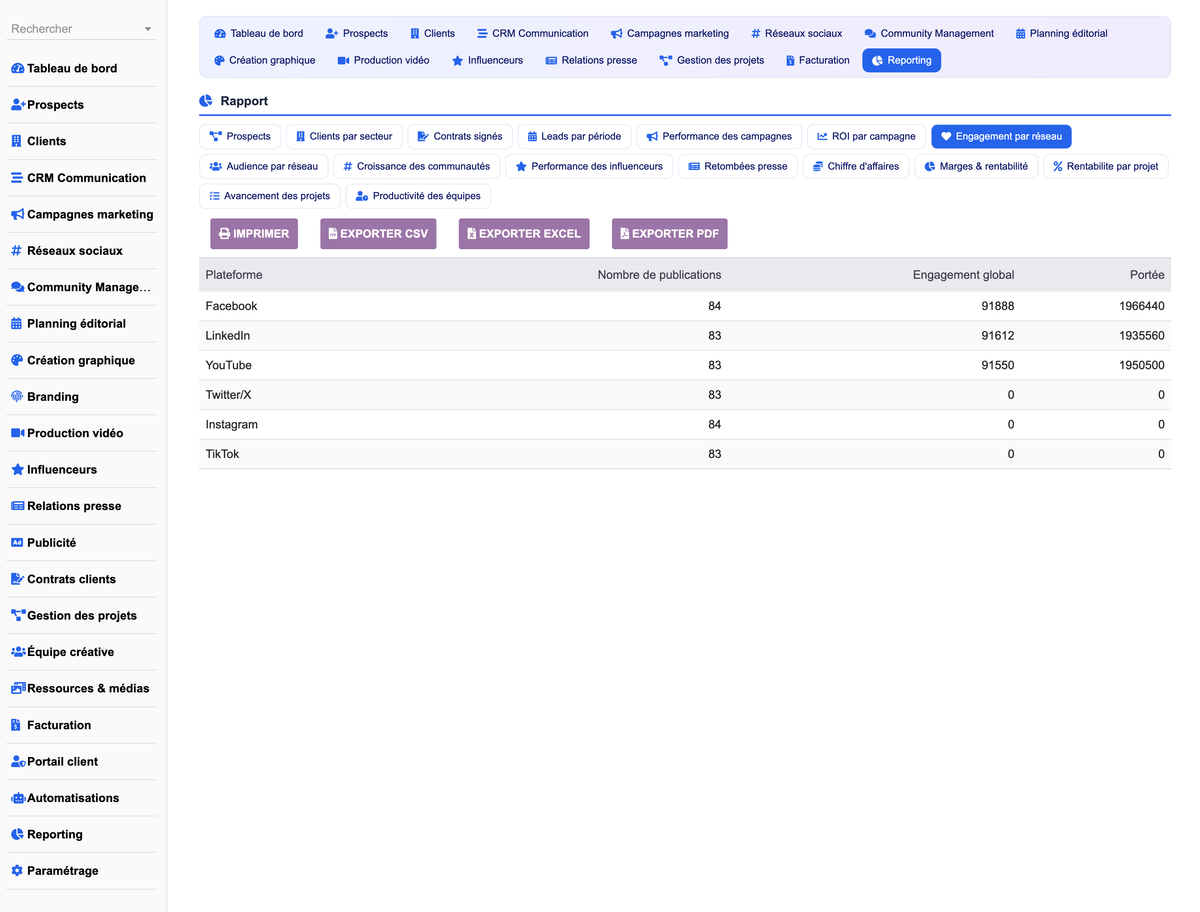Click the Réseaux sociaux sidebar hashtag icon
Image resolution: width=1200 pixels, height=912 pixels.
tap(16, 251)
